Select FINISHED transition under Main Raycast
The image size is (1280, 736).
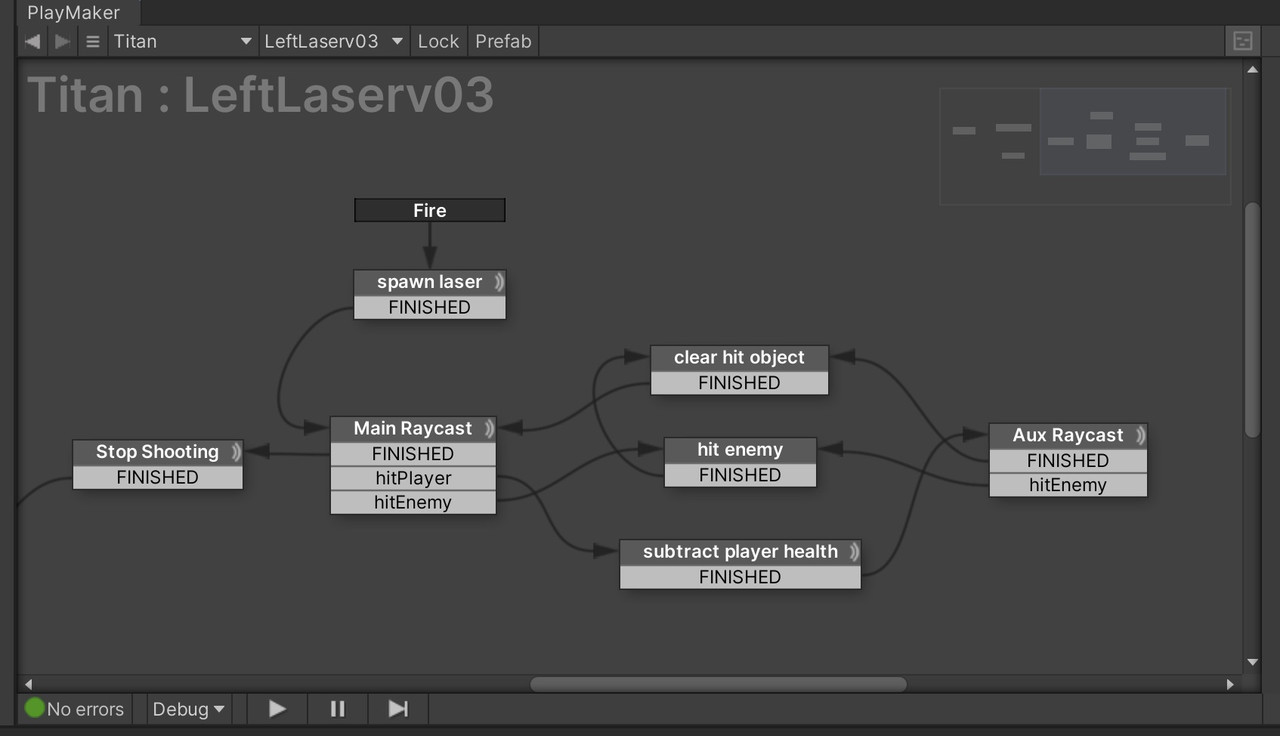pos(413,453)
